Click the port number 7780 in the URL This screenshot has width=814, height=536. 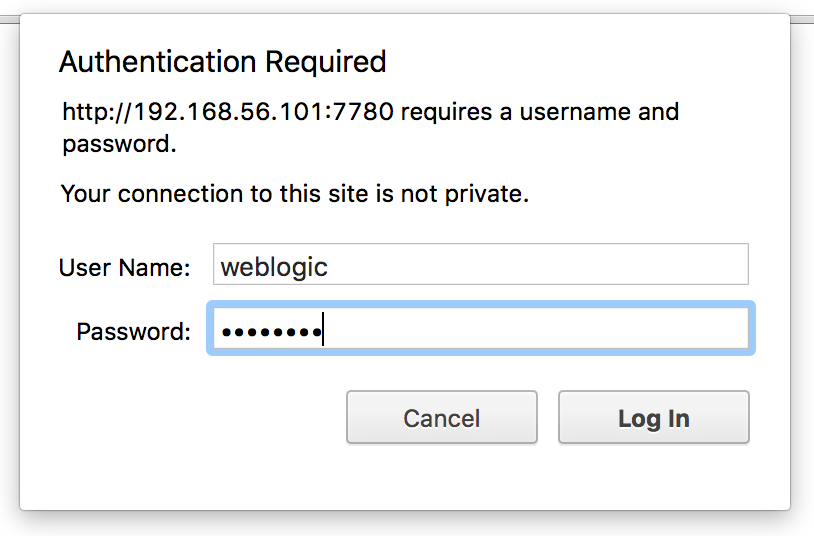point(373,111)
